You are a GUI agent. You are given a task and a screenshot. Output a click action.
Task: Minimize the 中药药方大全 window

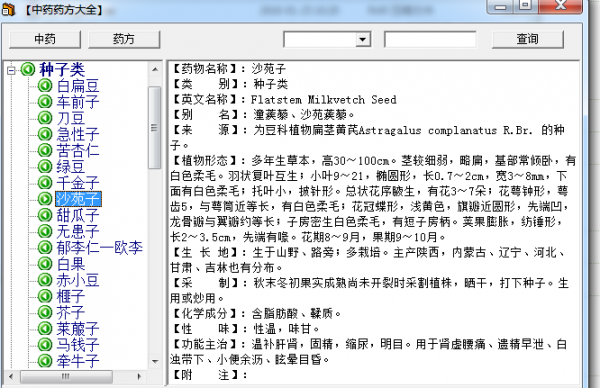501,6
